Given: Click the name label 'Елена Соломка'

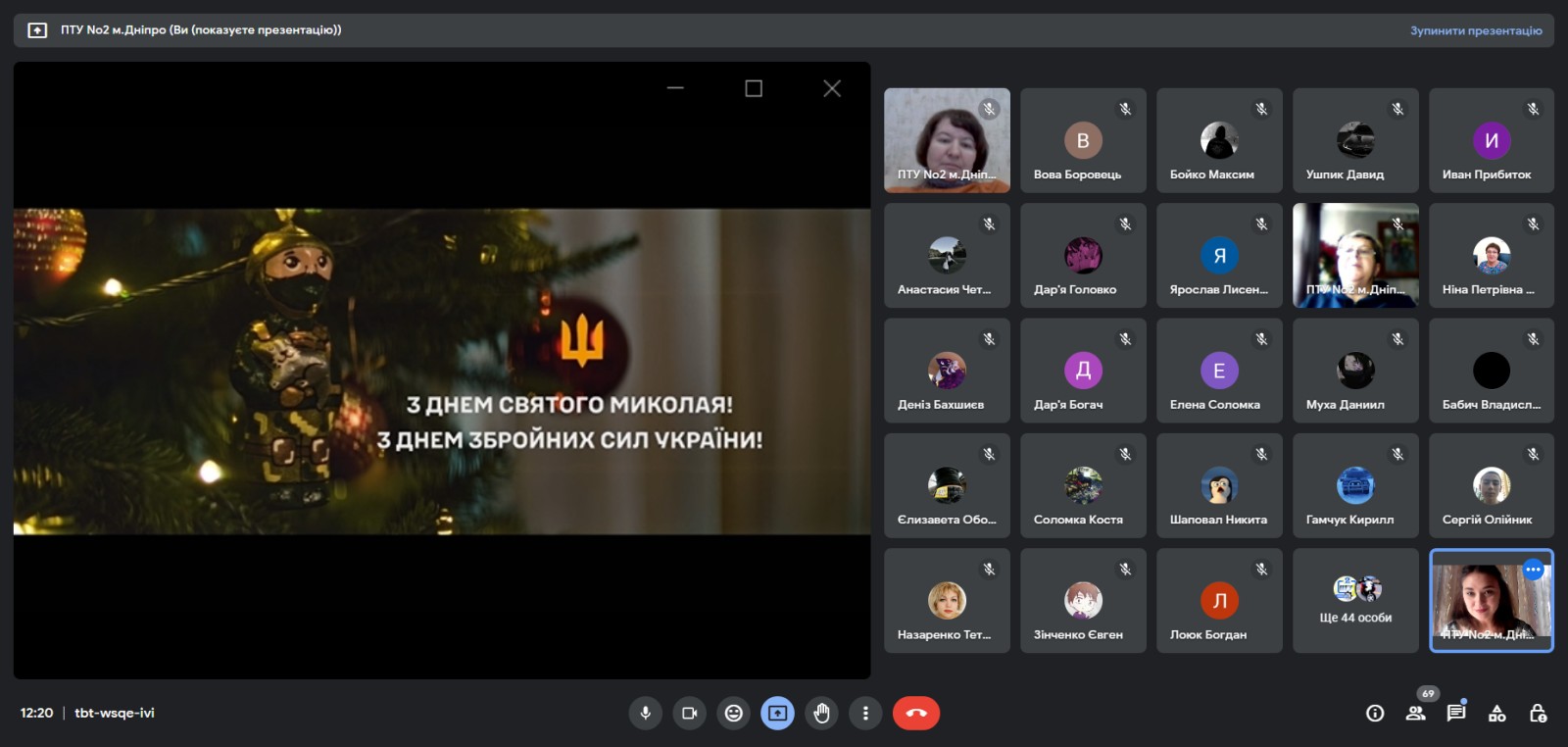Looking at the screenshot, I should [x=1215, y=405].
